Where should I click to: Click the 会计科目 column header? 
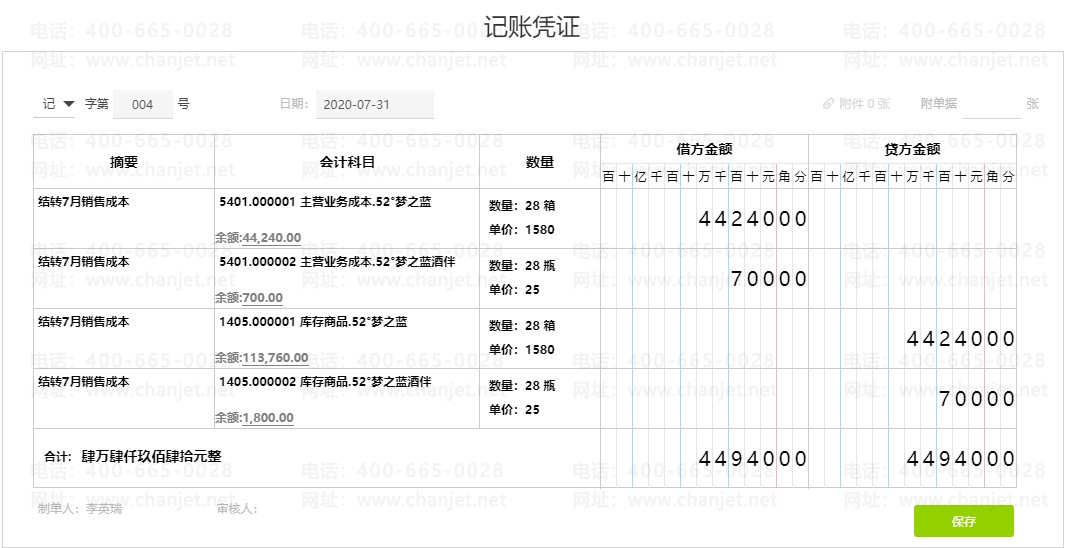tap(347, 162)
